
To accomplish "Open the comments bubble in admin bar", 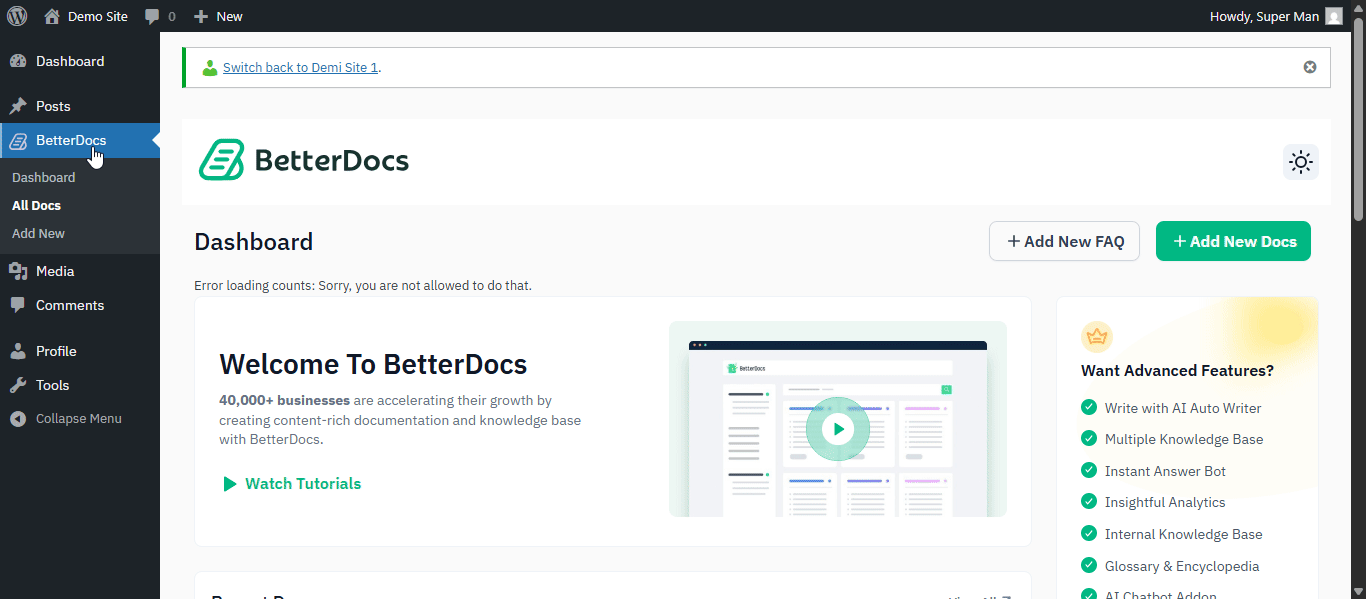I will (x=160, y=16).
